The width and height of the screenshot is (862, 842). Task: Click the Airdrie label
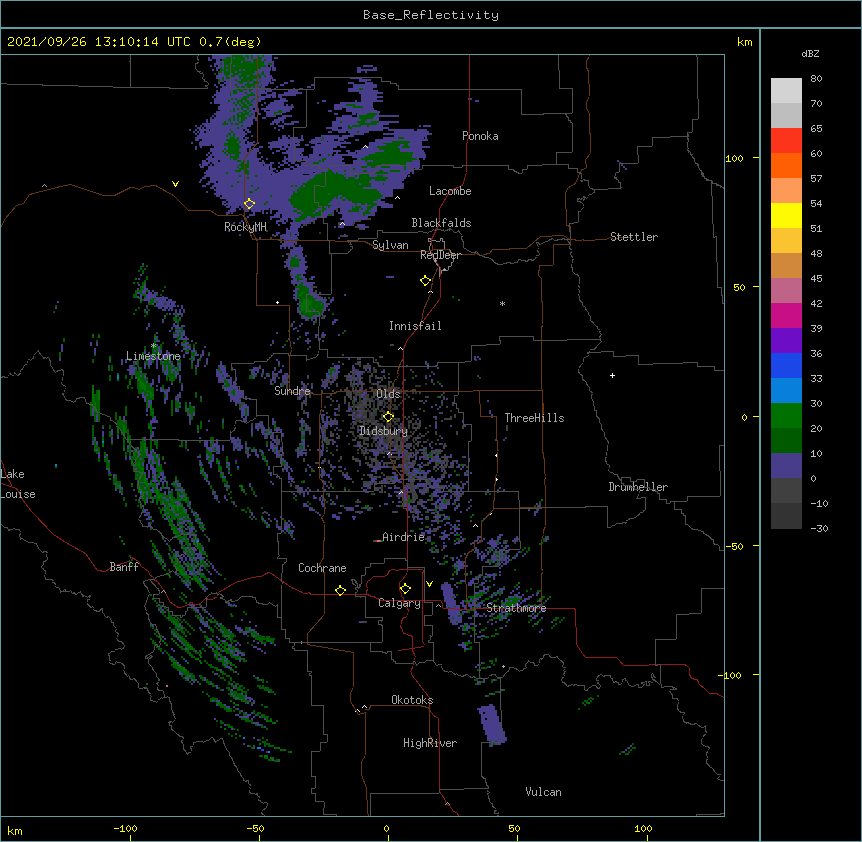pyautogui.click(x=403, y=537)
